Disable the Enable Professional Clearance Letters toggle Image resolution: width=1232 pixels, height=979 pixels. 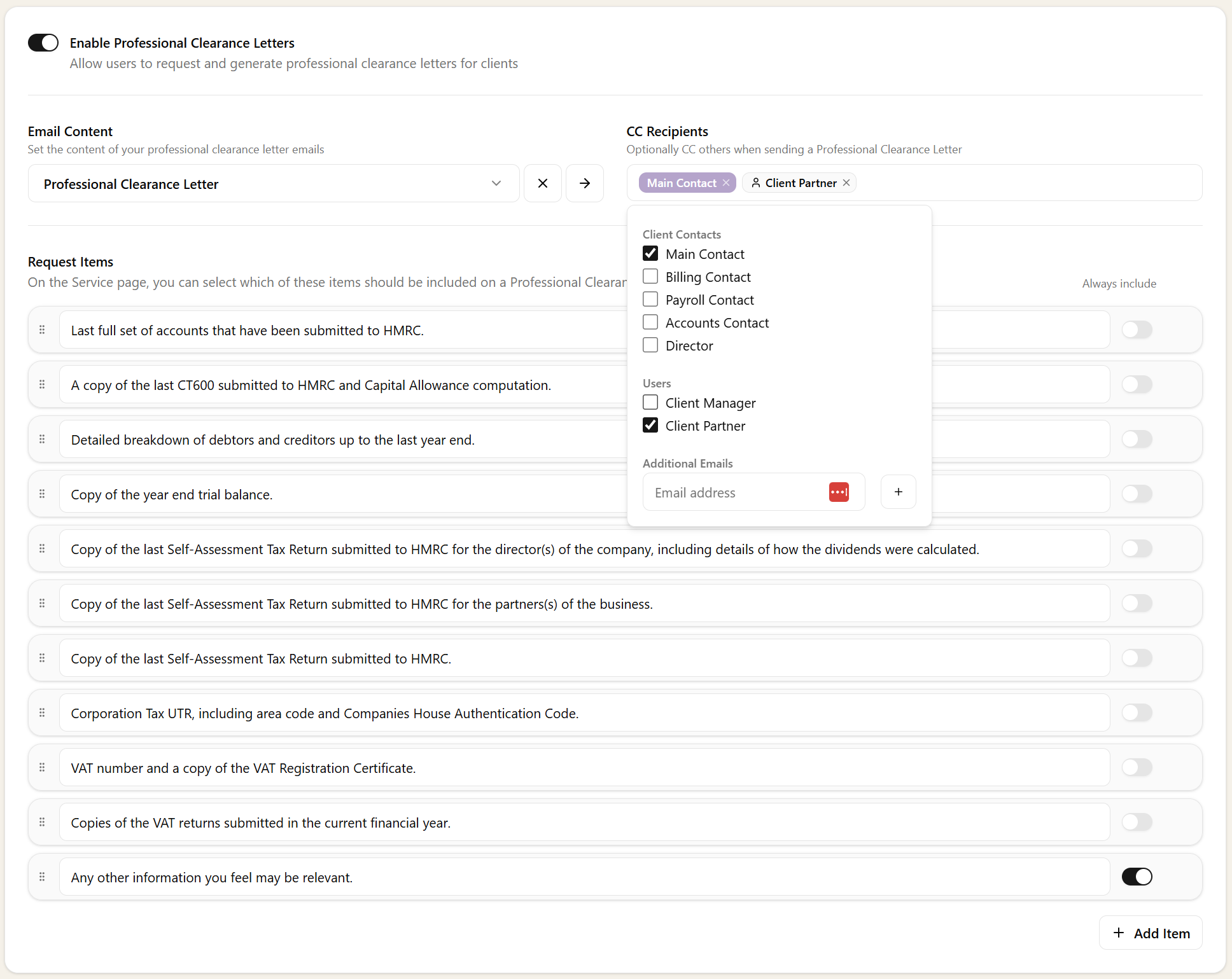click(x=43, y=42)
